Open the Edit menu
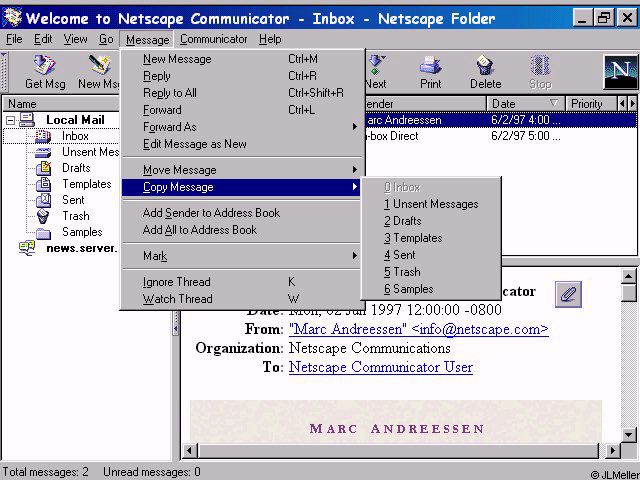Viewport: 640px width, 480px height. click(43, 39)
